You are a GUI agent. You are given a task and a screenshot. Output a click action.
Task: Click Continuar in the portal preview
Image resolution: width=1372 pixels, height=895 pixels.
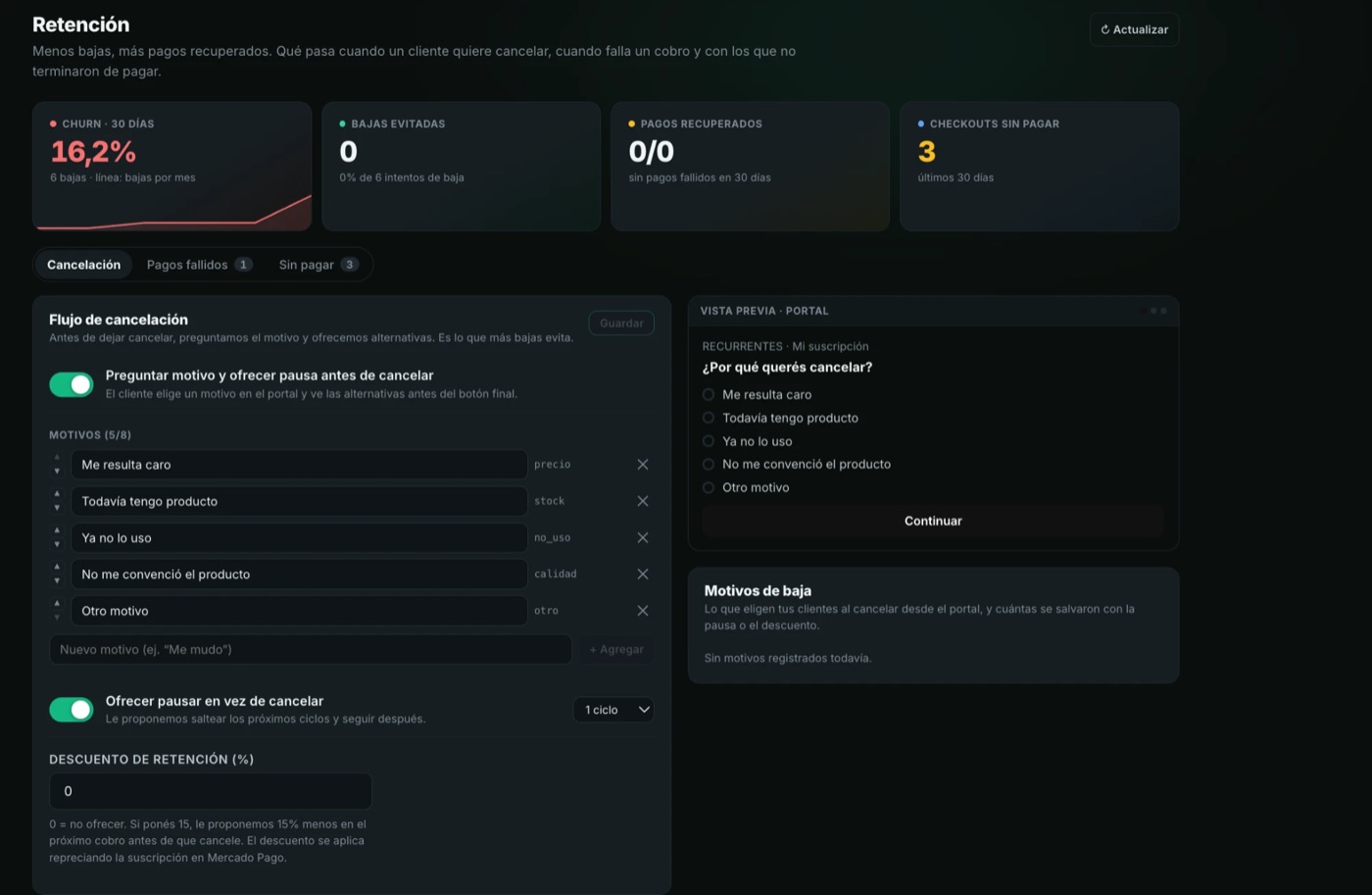click(933, 521)
